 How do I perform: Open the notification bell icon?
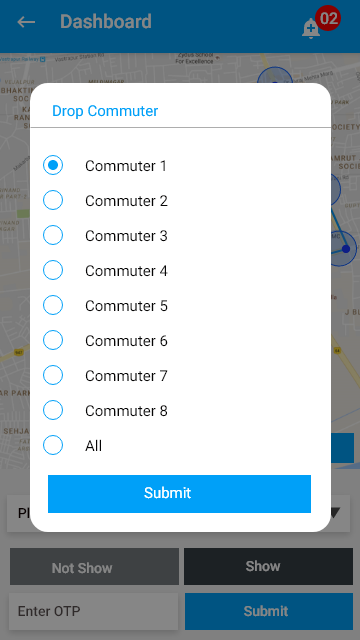pos(310,29)
